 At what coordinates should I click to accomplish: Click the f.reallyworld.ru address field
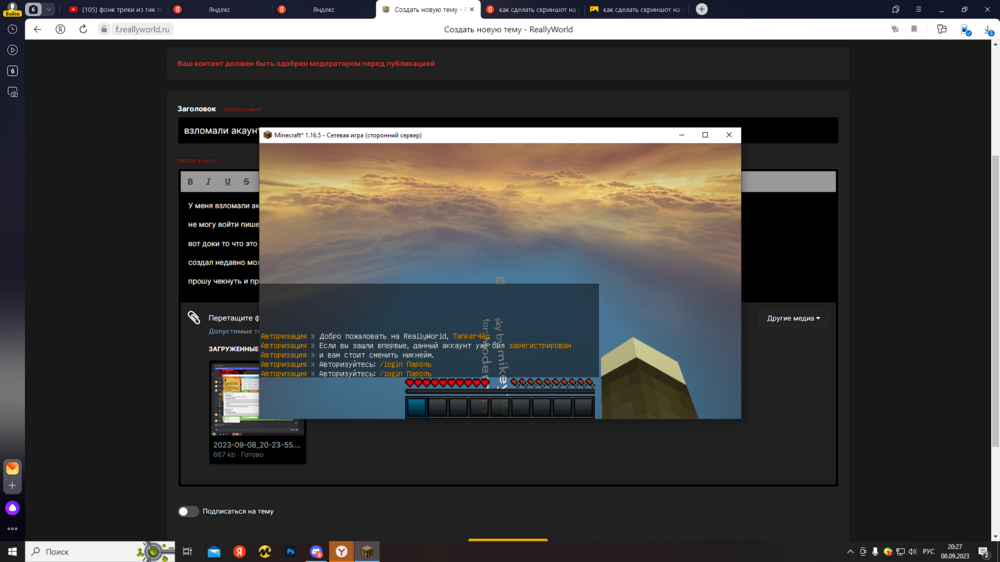coord(142,29)
